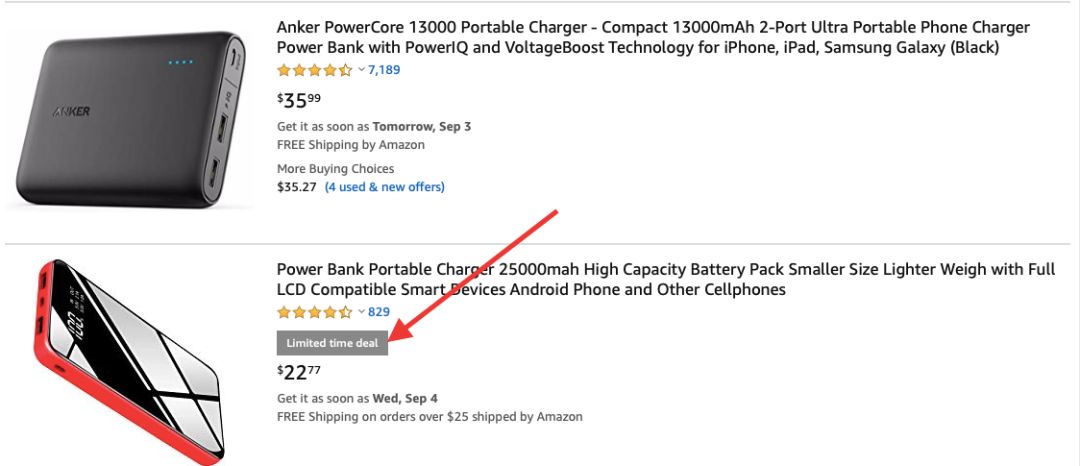Open the 7,189 reviews link

(384, 70)
